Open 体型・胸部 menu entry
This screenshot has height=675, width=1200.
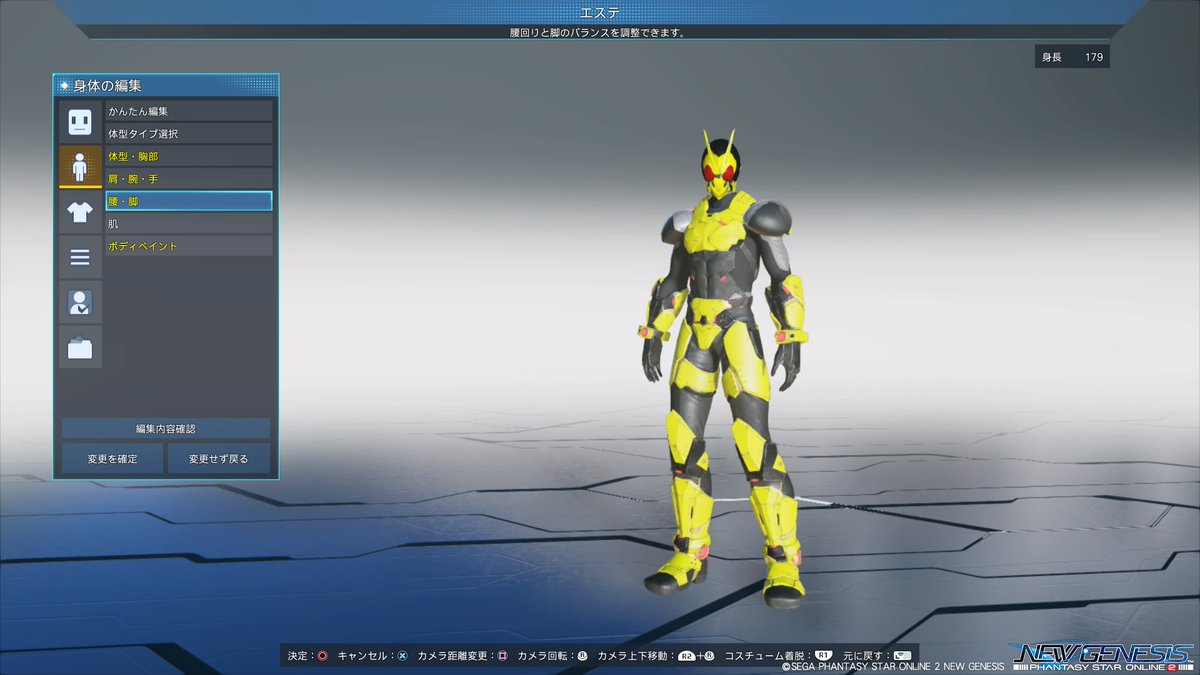pyautogui.click(x=189, y=156)
